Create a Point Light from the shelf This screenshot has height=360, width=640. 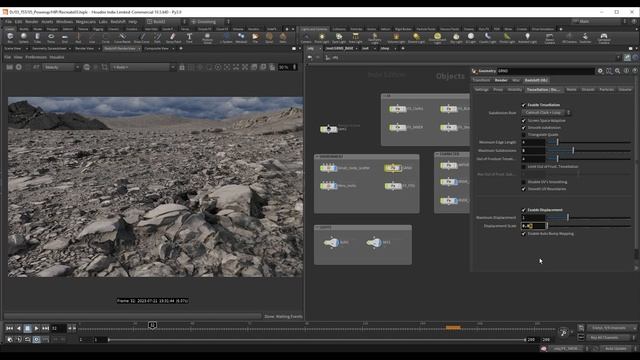[x=322, y=38]
